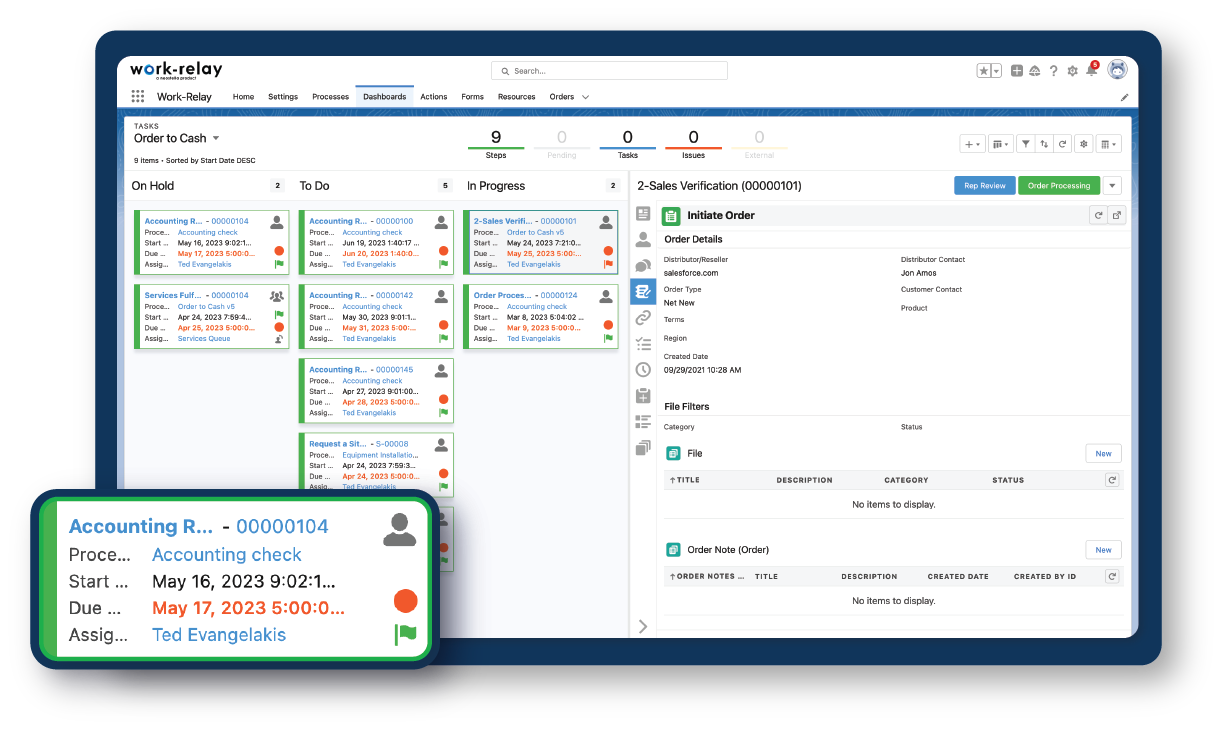Click the clock history icon in the sidebar

point(643,369)
